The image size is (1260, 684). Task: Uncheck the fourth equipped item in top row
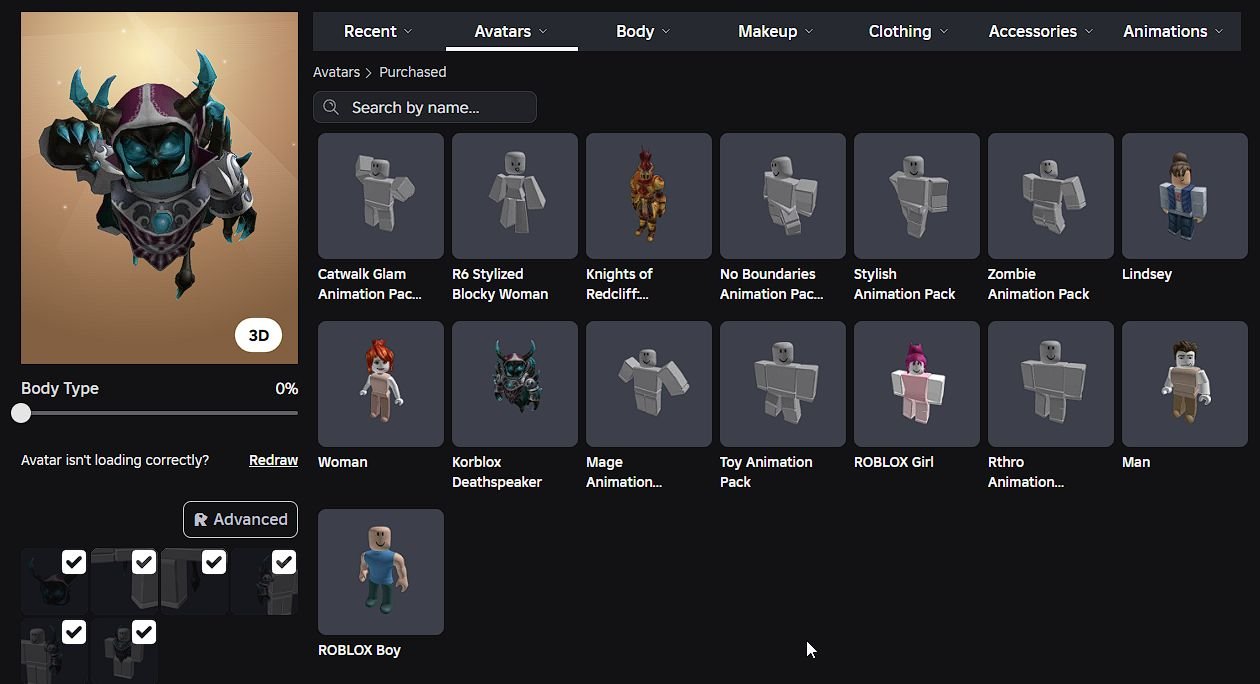click(x=284, y=562)
